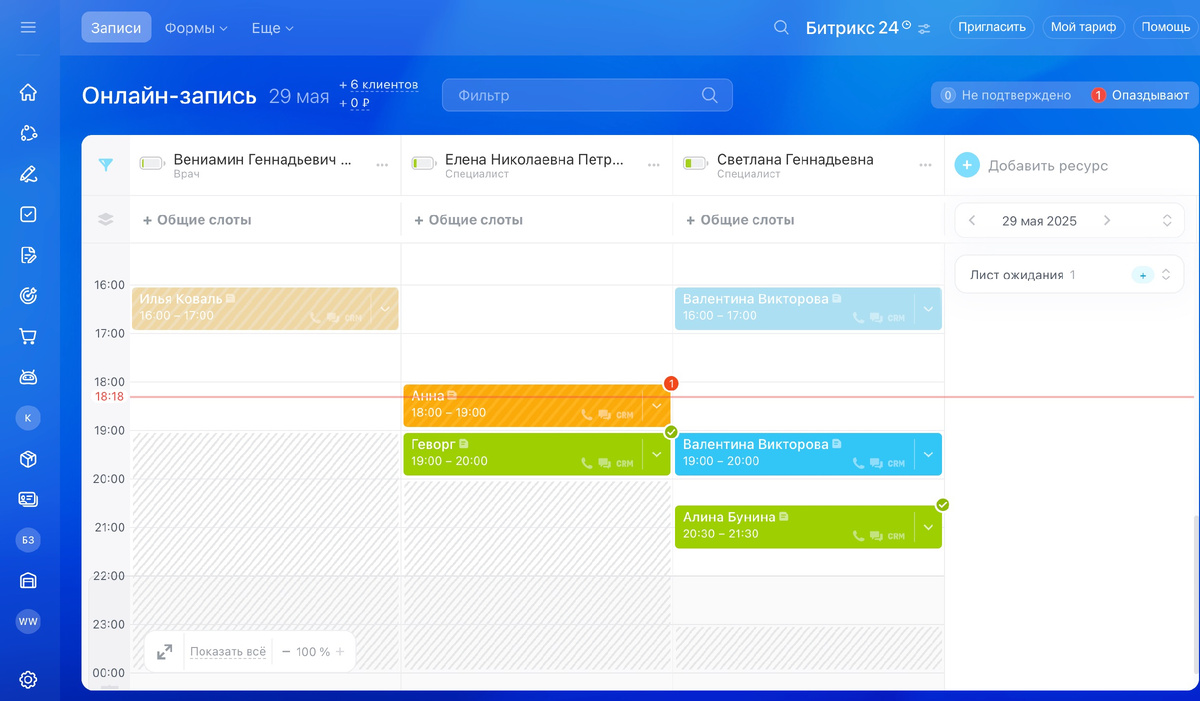Select the shopping cart icon in left sidebar
This screenshot has width=1200, height=701.
27,336
